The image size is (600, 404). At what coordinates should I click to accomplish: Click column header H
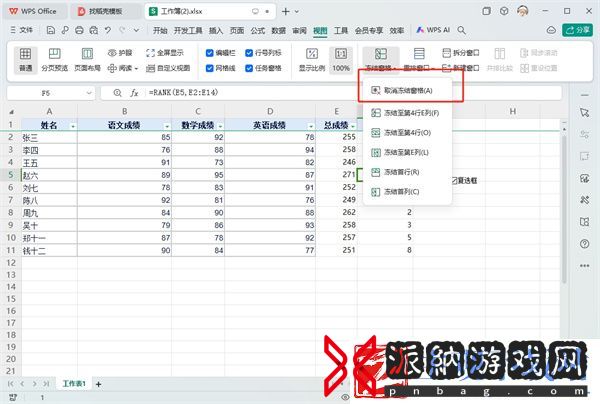coord(513,111)
